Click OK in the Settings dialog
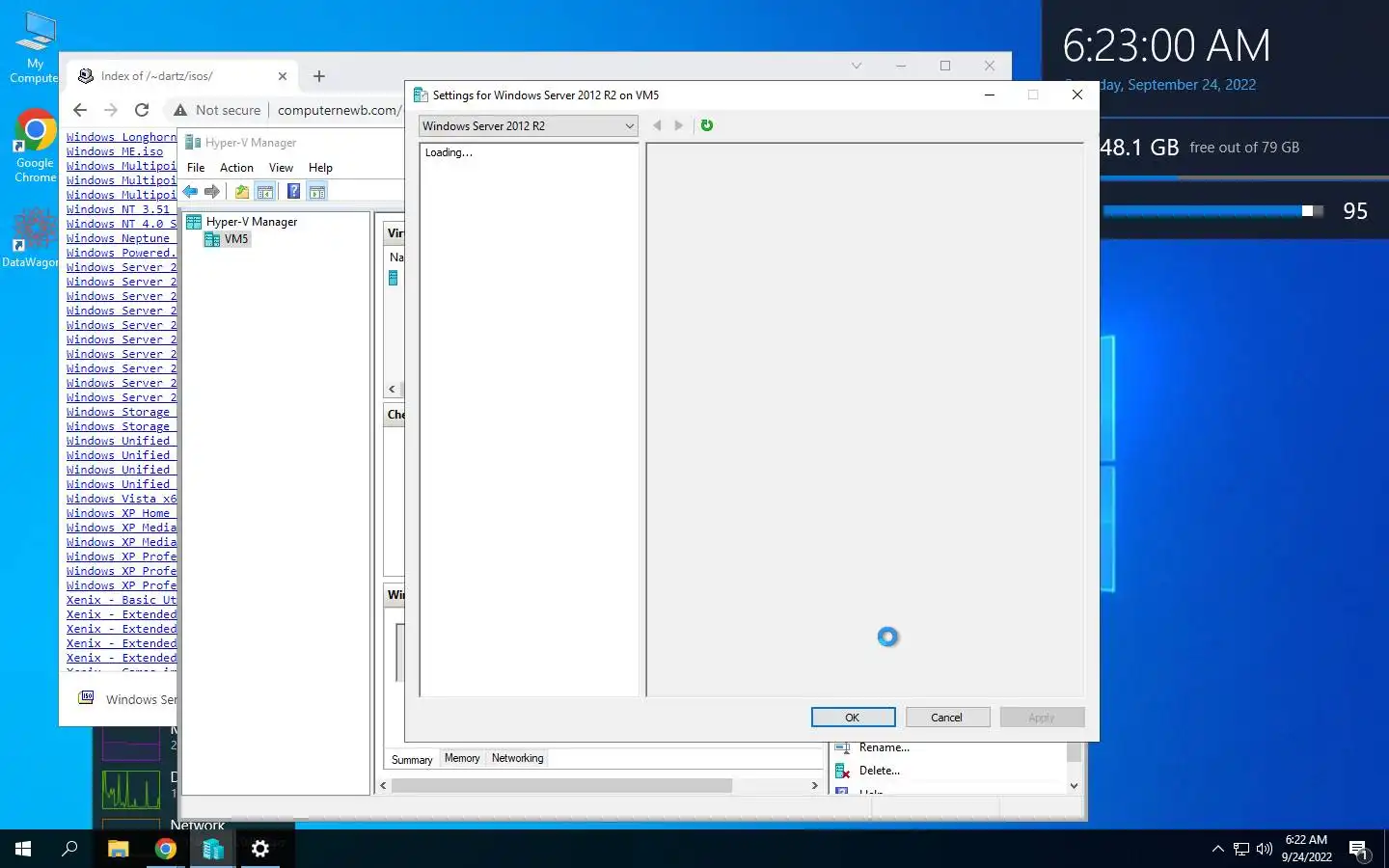This screenshot has height=868, width=1389. 853,718
